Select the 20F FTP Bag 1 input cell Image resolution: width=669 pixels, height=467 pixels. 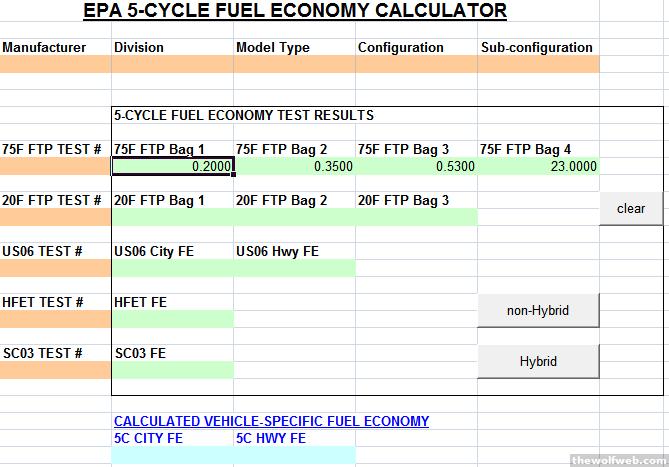tap(173, 218)
